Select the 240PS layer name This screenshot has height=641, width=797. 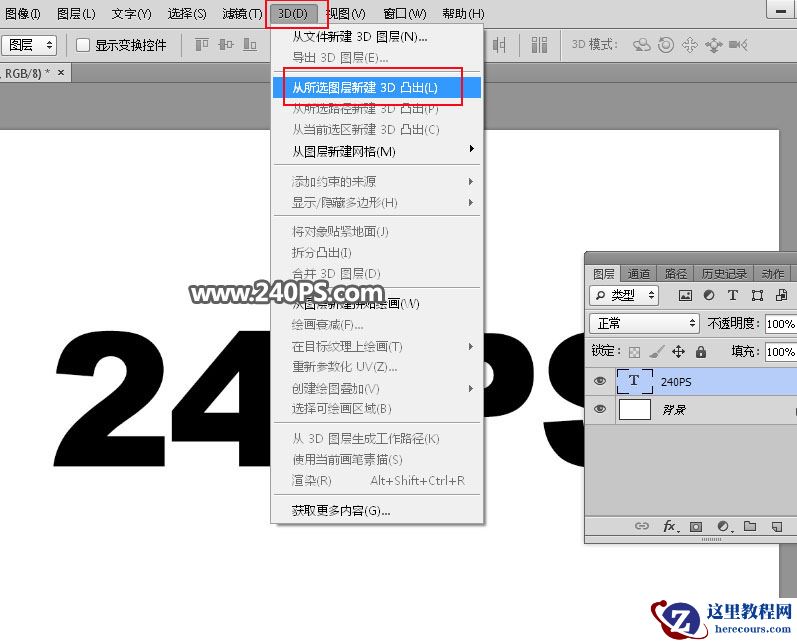[676, 382]
